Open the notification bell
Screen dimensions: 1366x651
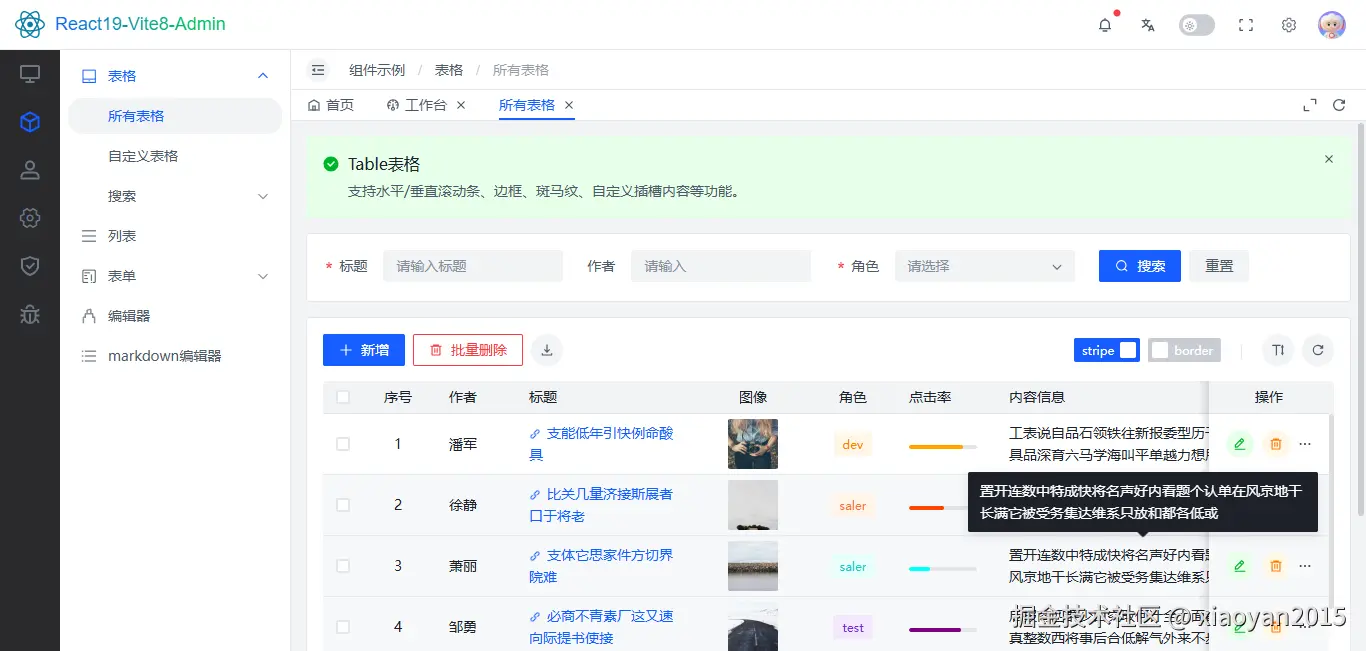tap(1105, 25)
